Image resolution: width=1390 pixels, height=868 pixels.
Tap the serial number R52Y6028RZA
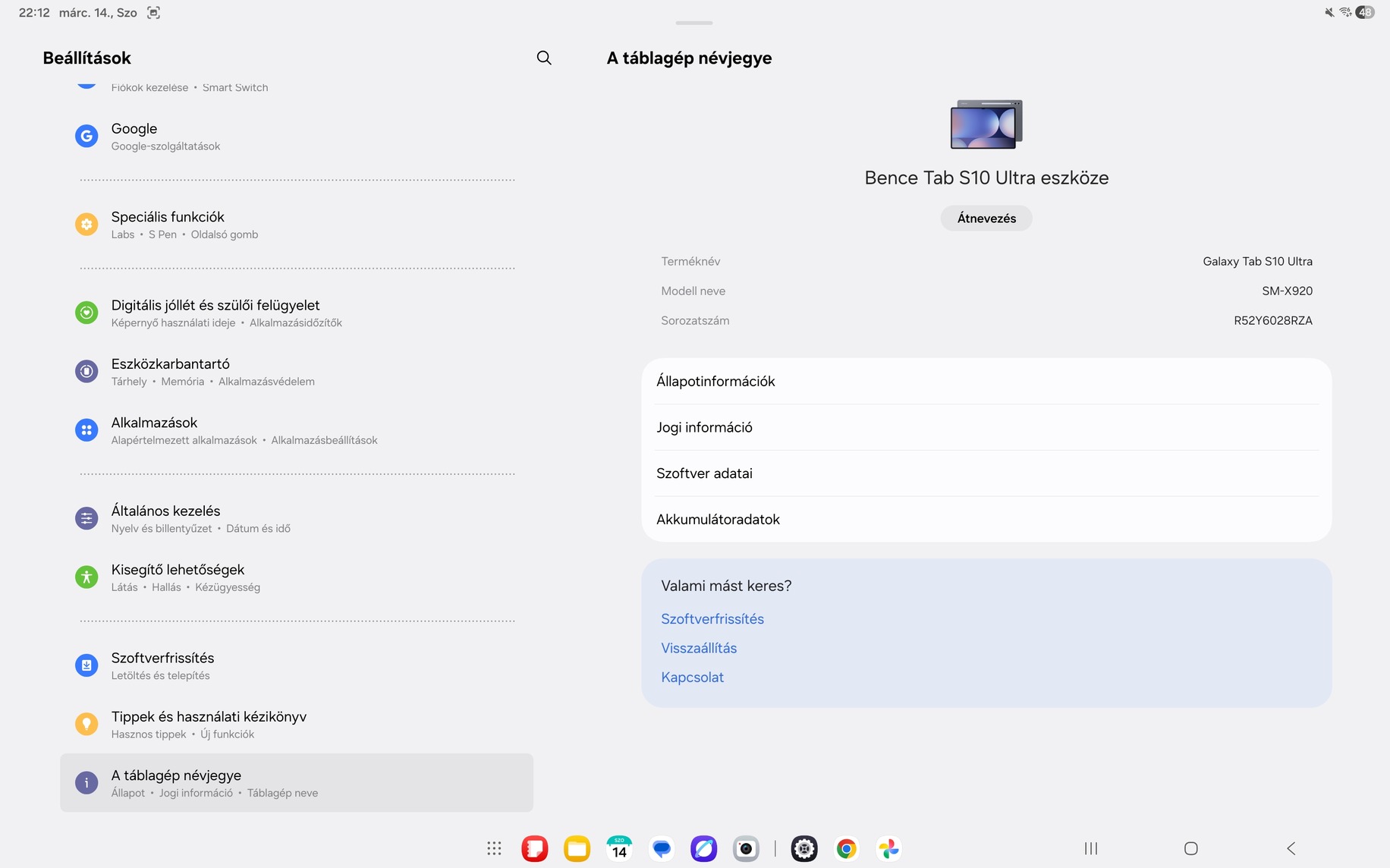[x=1273, y=321]
